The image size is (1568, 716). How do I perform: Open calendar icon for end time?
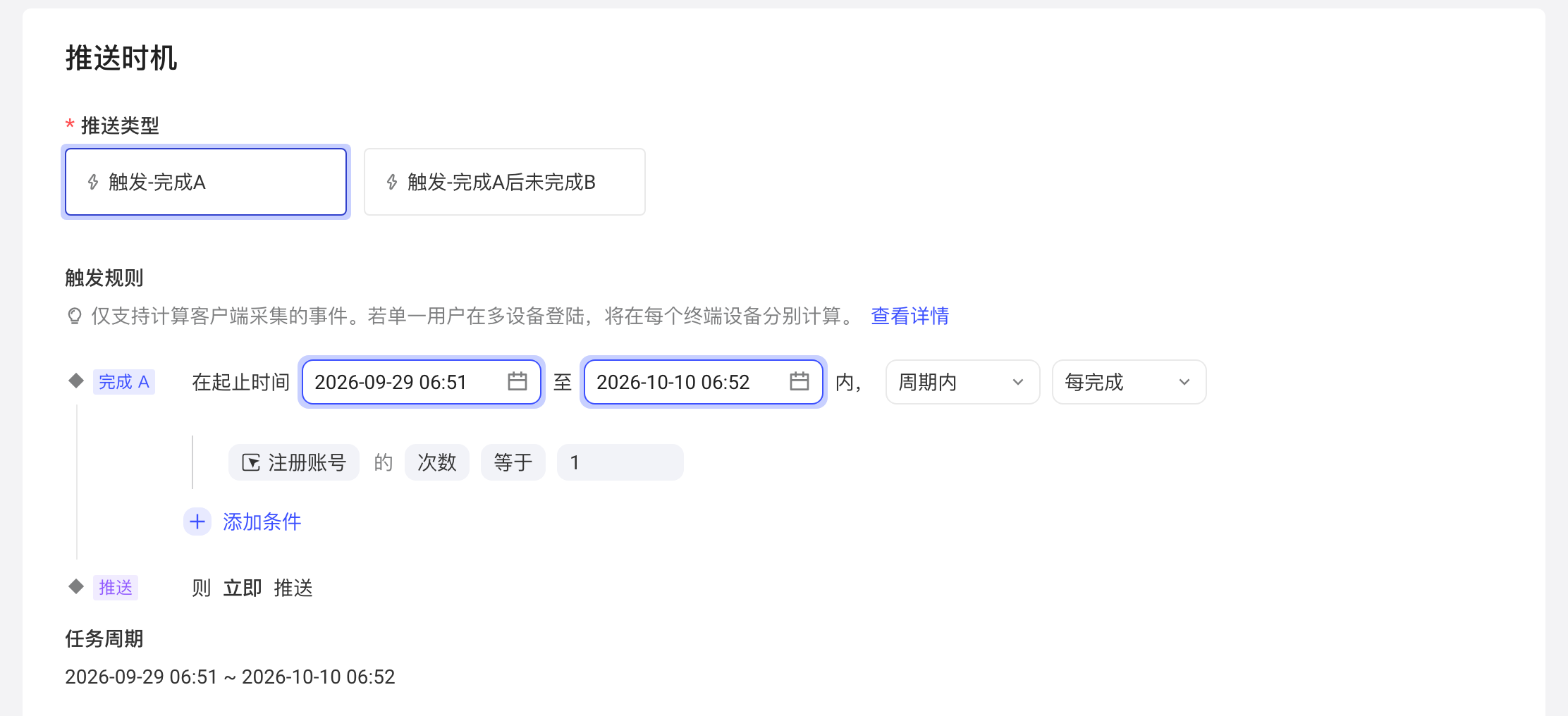tap(800, 381)
